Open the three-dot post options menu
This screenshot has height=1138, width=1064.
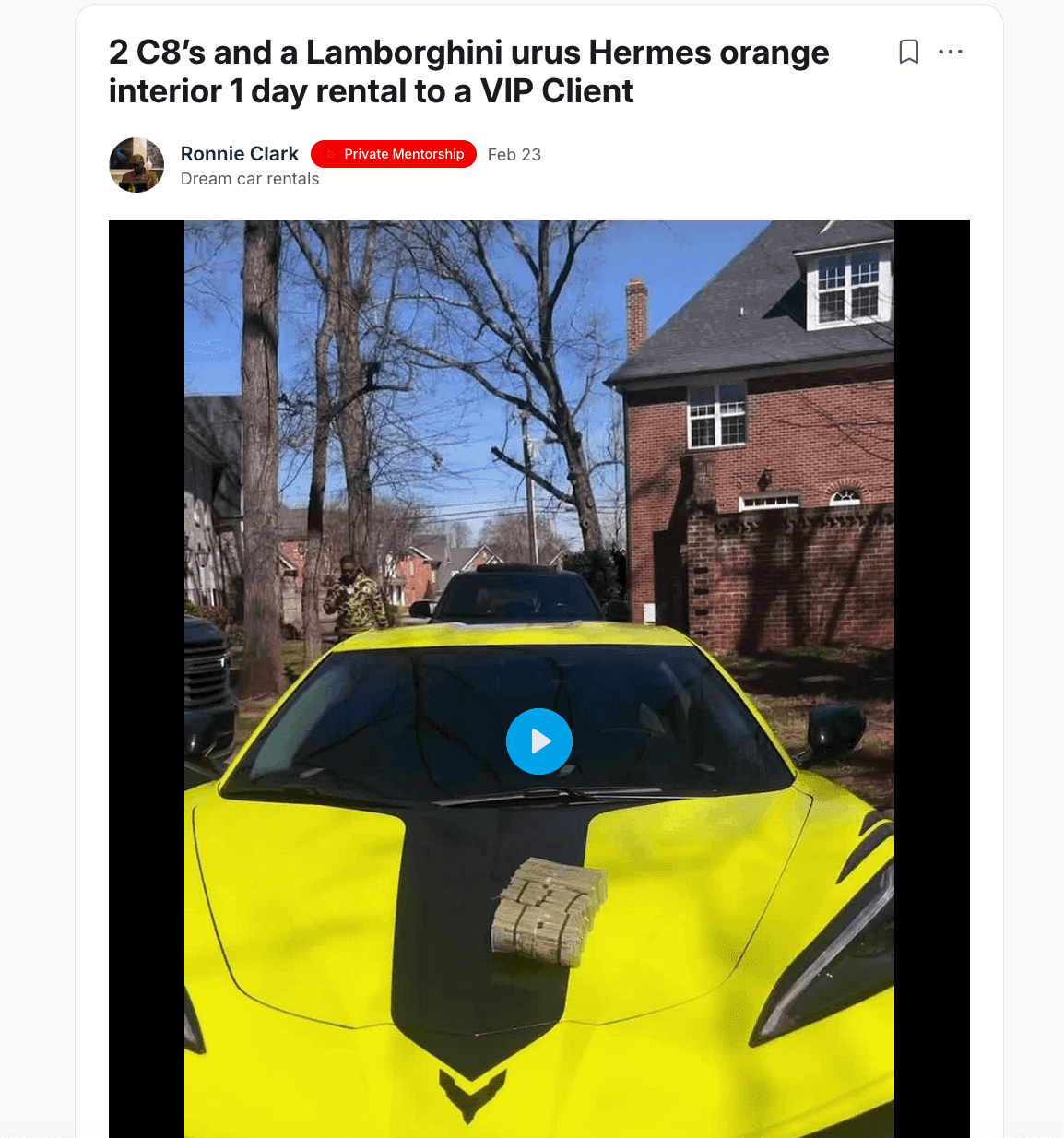tap(950, 52)
